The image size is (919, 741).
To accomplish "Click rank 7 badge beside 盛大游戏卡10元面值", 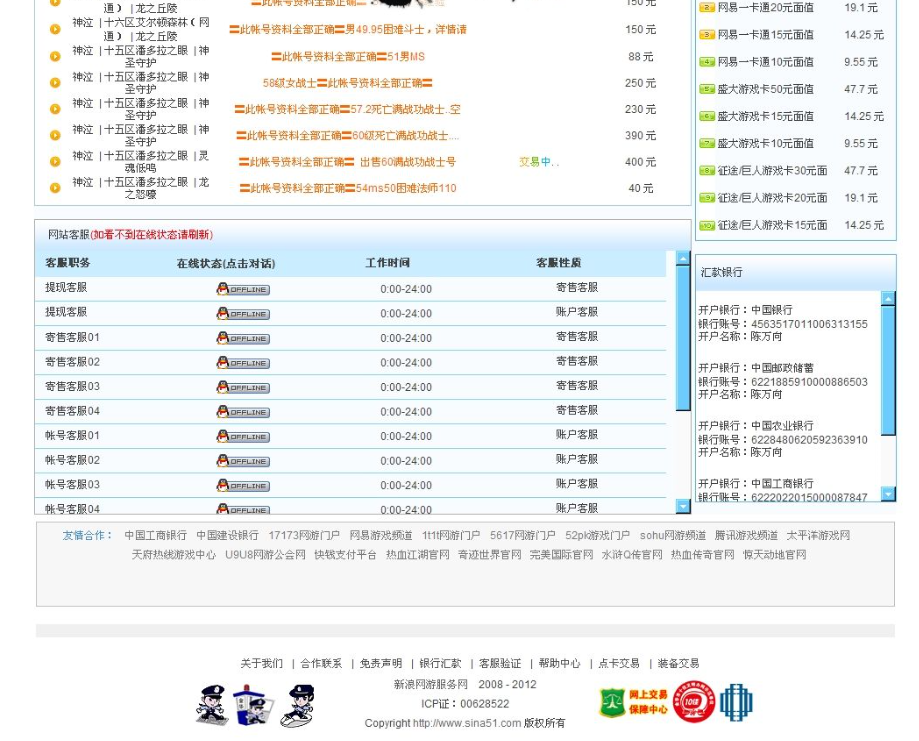I will pyautogui.click(x=707, y=143).
